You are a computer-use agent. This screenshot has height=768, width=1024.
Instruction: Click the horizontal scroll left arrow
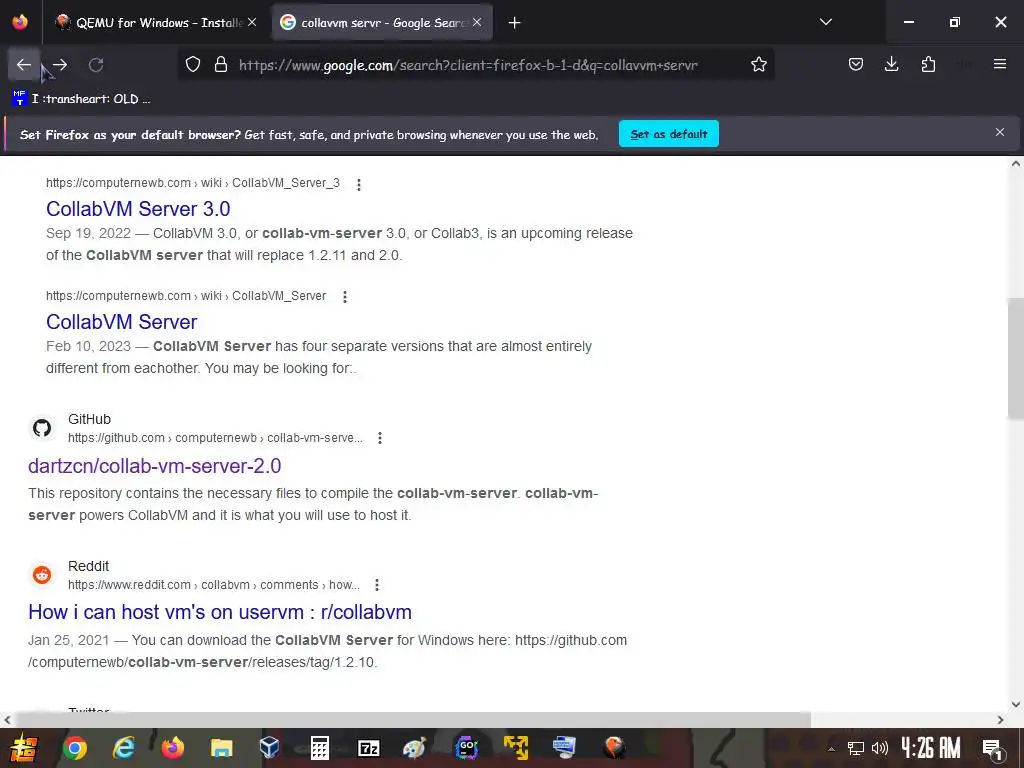click(x=8, y=720)
